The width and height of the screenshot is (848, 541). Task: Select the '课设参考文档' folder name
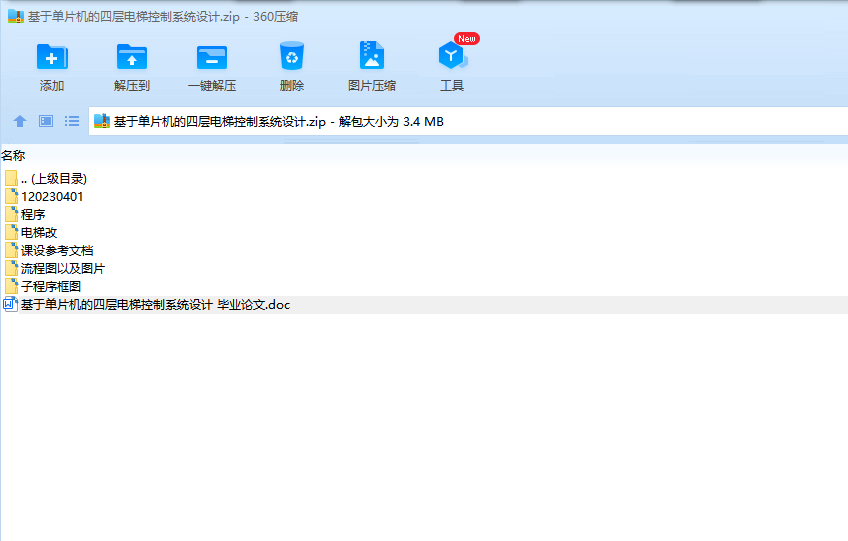tap(57, 250)
